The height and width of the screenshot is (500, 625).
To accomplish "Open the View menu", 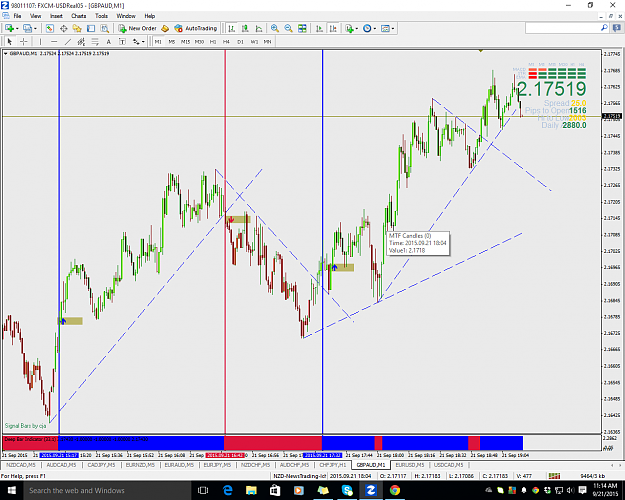I will tap(35, 16).
